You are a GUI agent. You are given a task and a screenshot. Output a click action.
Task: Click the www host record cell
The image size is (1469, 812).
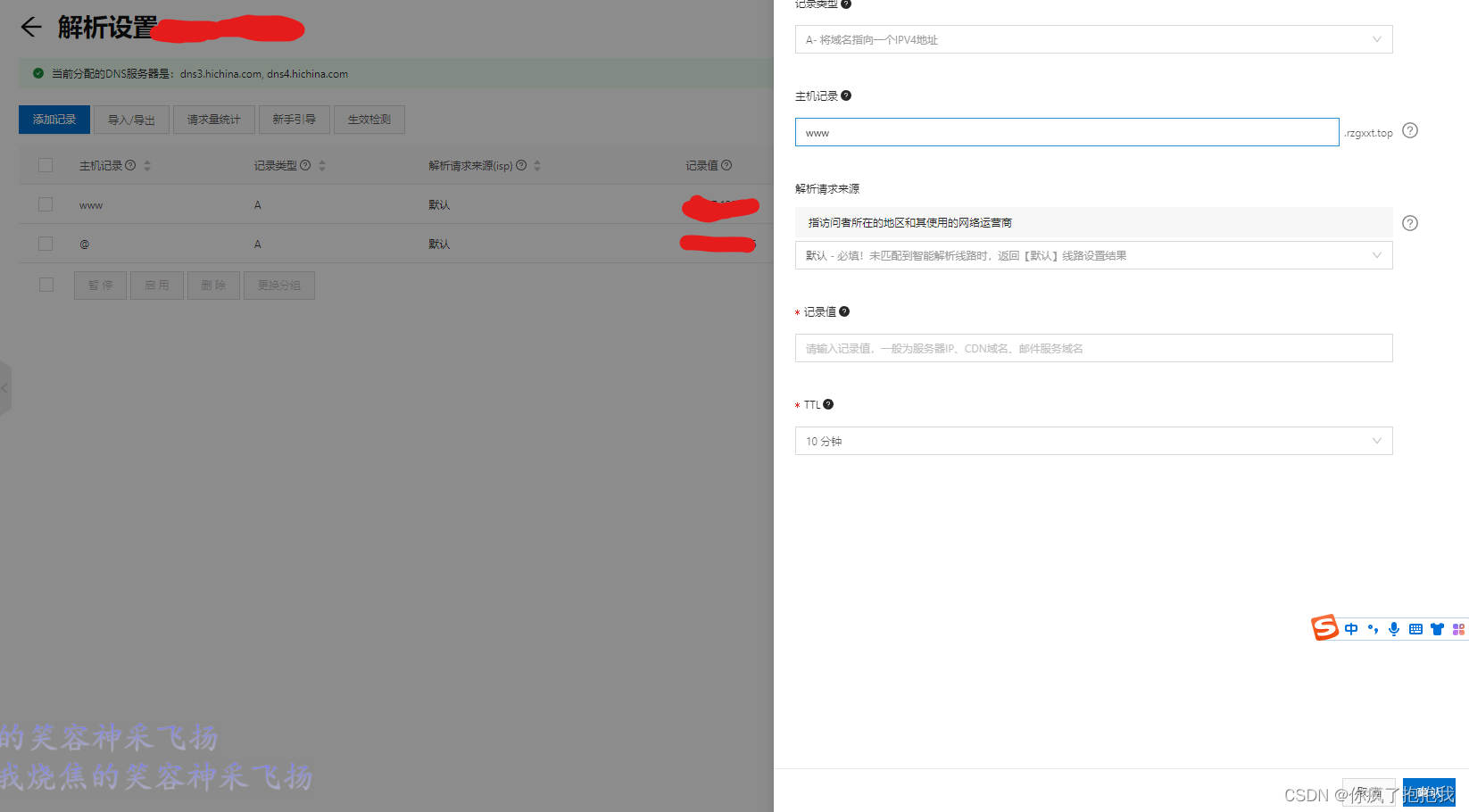(x=91, y=205)
